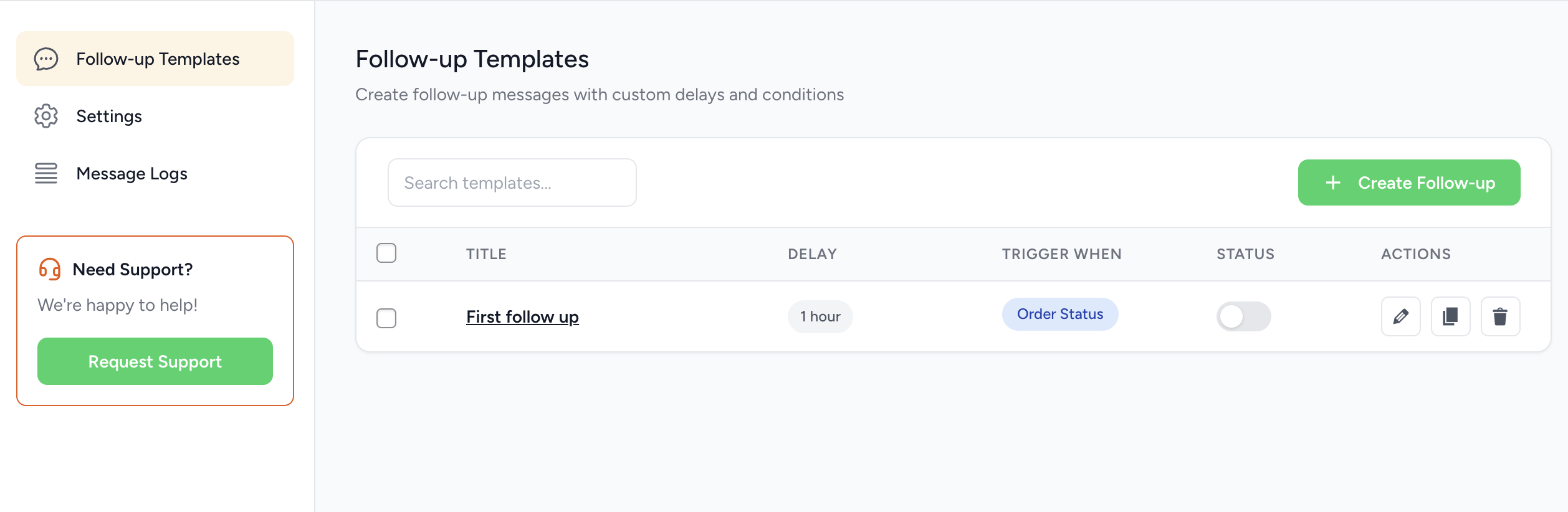The height and width of the screenshot is (512, 1568).
Task: Click the plus icon on Create Follow-up
Action: tap(1332, 183)
